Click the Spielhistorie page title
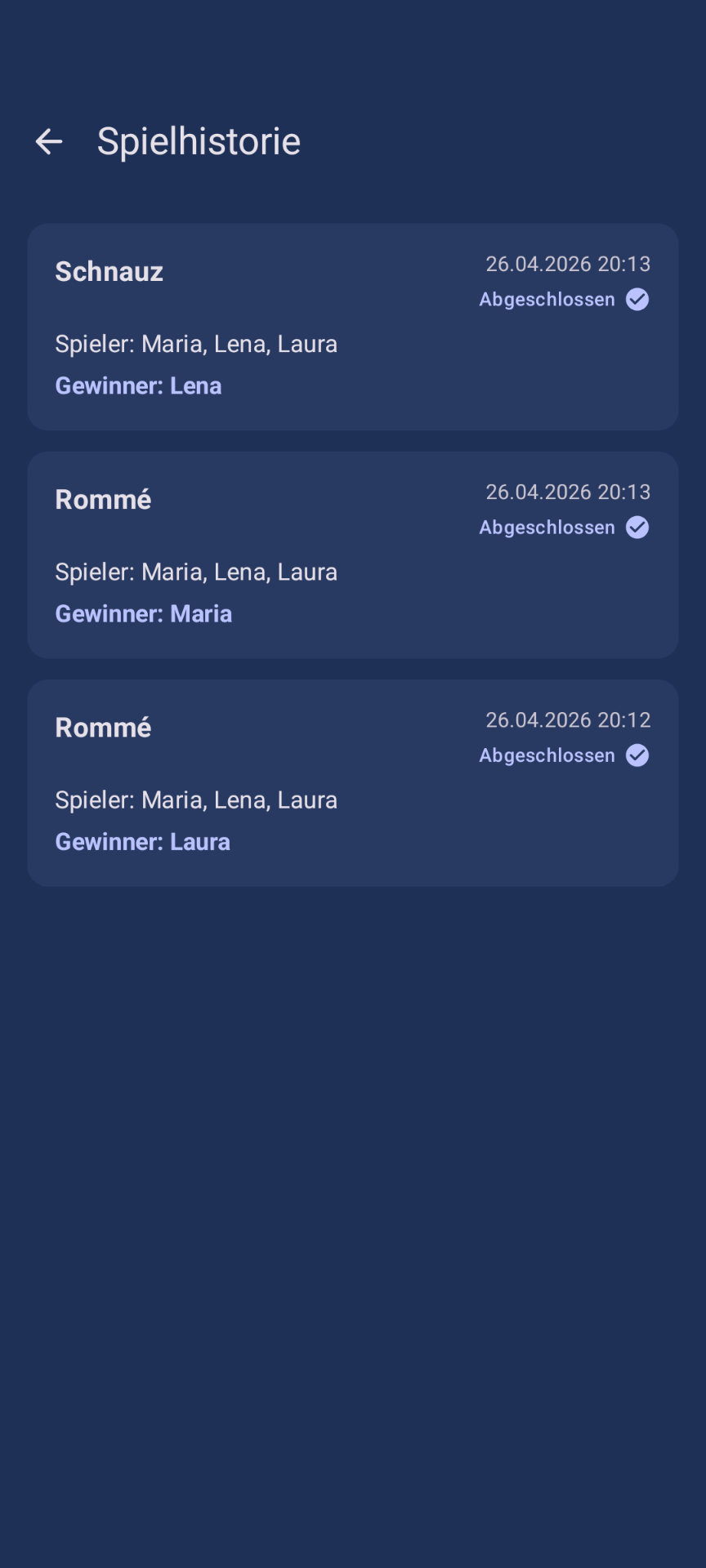 coord(199,141)
